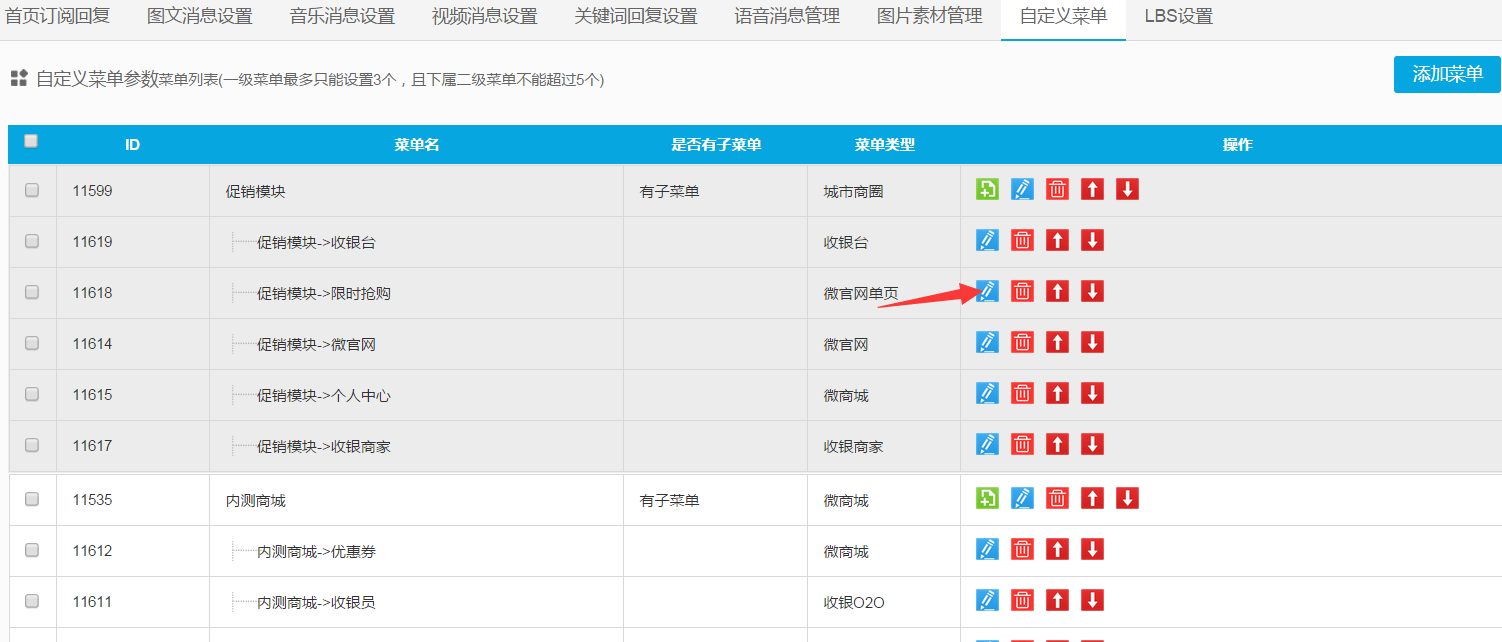
Task: Check the box for row 11615
Action: coord(32,394)
